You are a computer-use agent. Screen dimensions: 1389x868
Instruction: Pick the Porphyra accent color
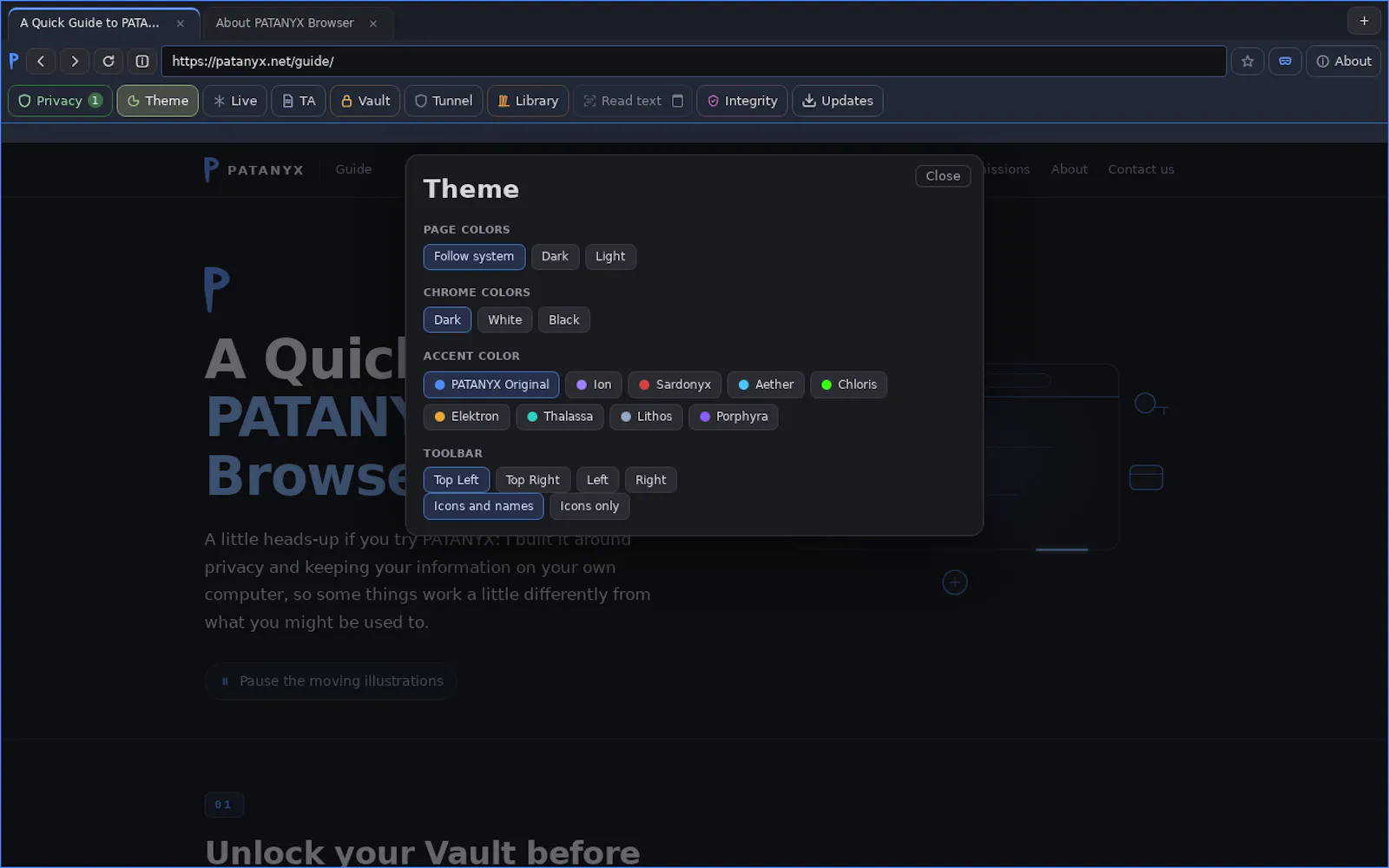click(x=734, y=417)
